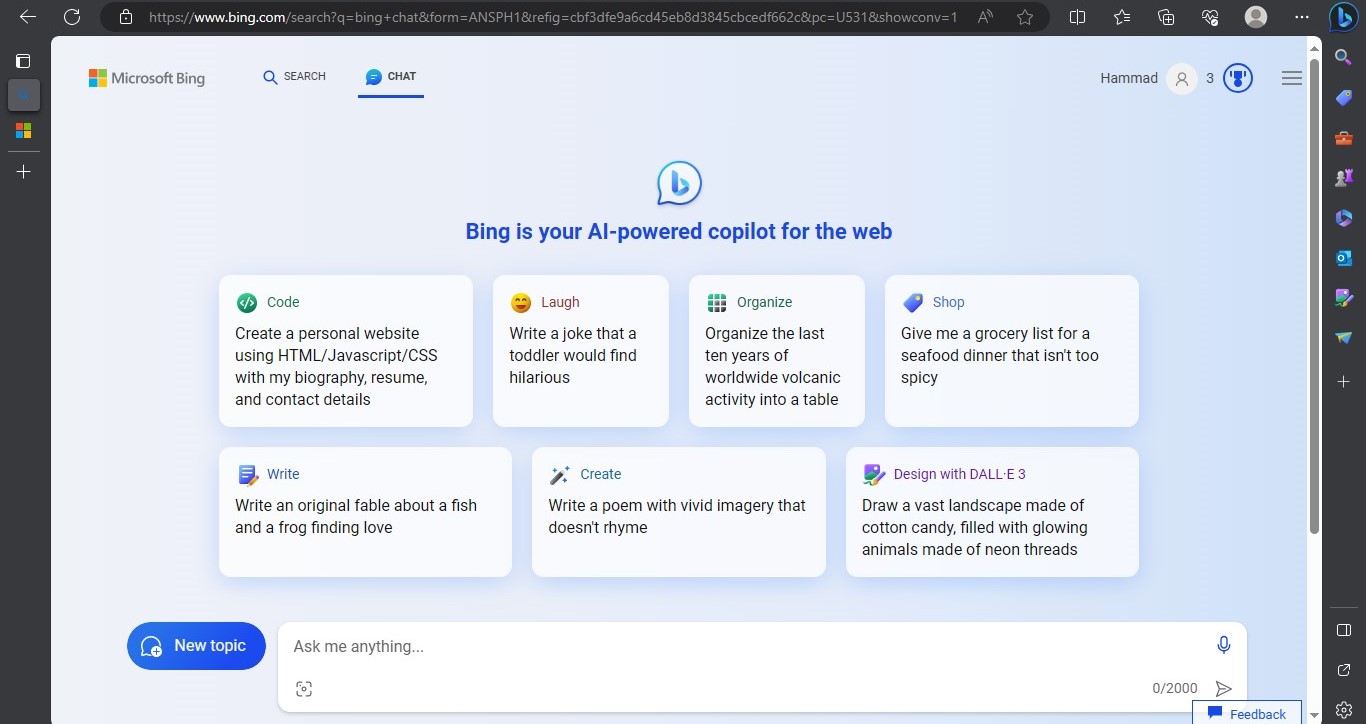Screen dimensions: 1366x724
Task: Open the Microsoft 365 icon in the sidebar
Action: 1344,218
